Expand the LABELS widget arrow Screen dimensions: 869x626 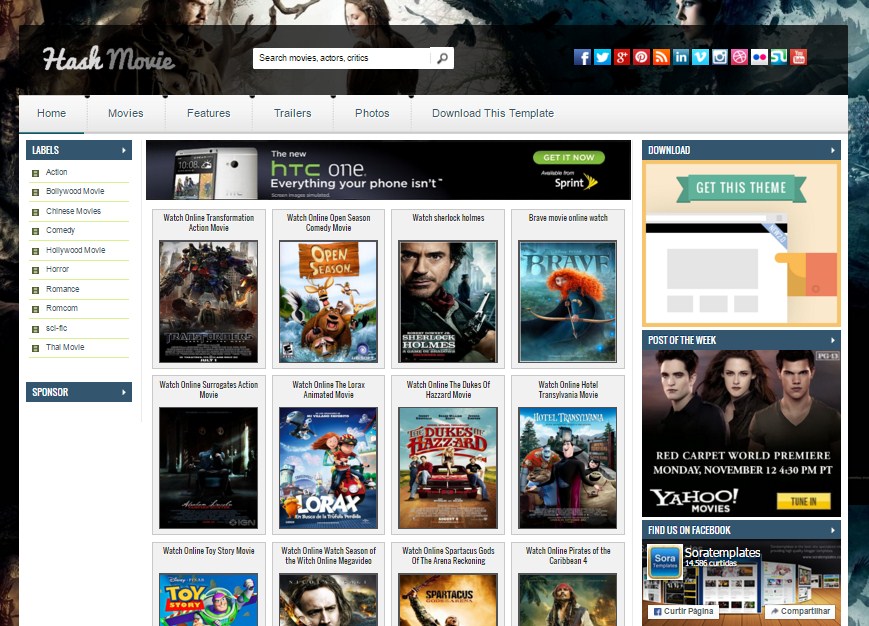(124, 150)
